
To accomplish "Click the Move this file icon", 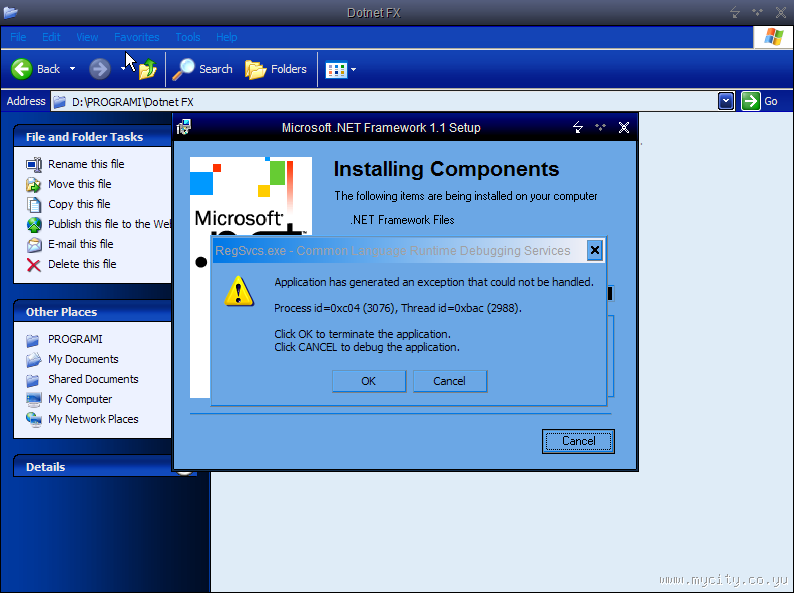I will pos(34,184).
